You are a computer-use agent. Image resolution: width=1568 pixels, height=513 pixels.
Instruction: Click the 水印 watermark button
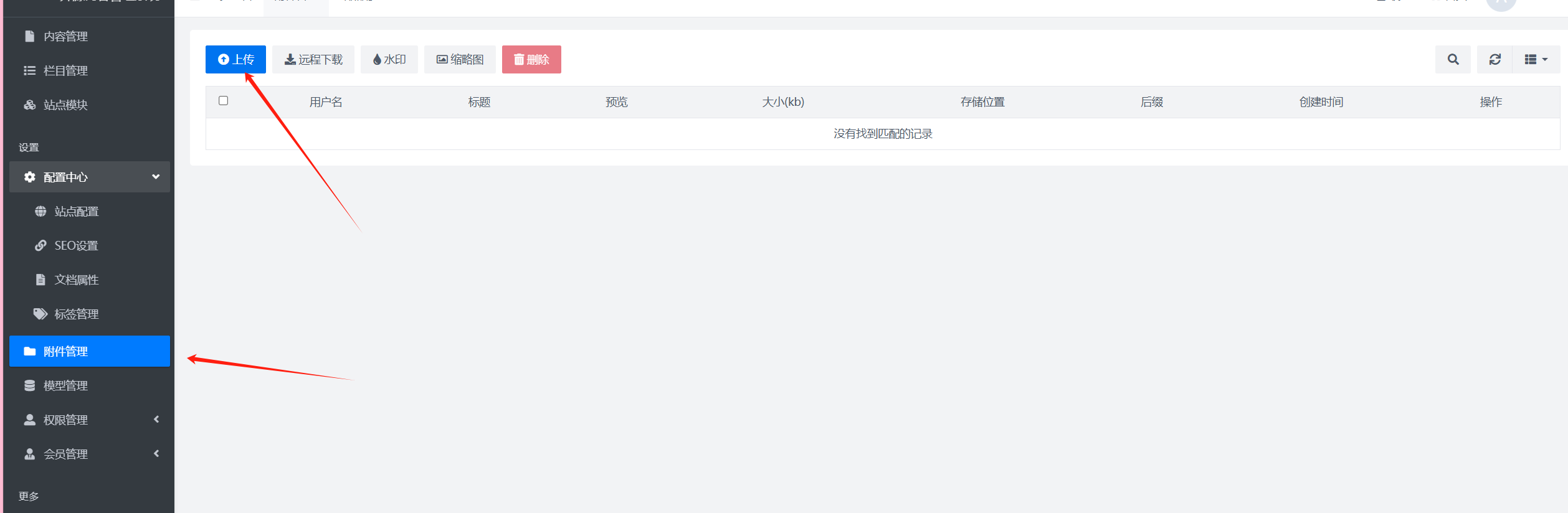(x=389, y=60)
